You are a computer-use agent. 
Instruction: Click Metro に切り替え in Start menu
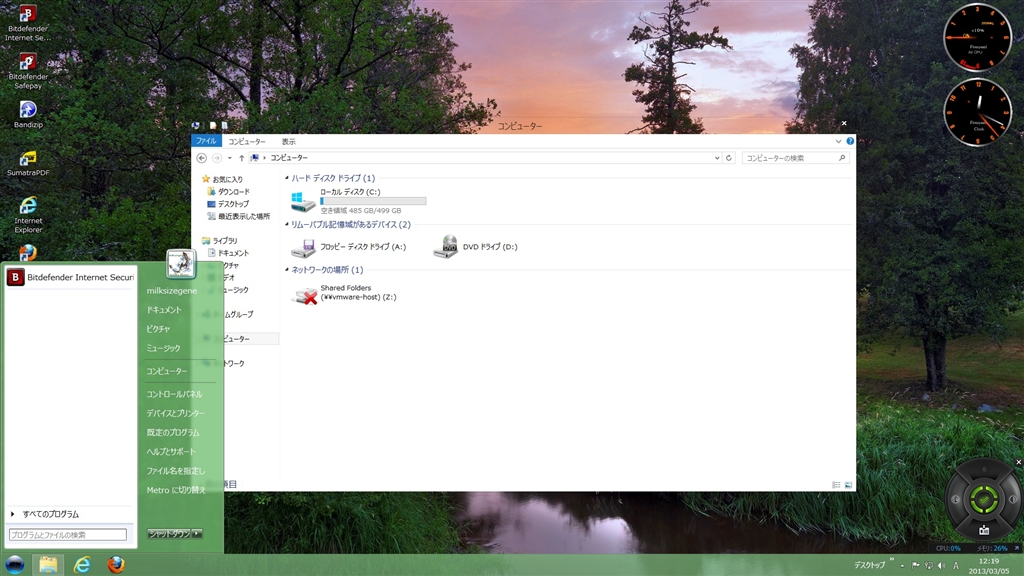(176, 490)
